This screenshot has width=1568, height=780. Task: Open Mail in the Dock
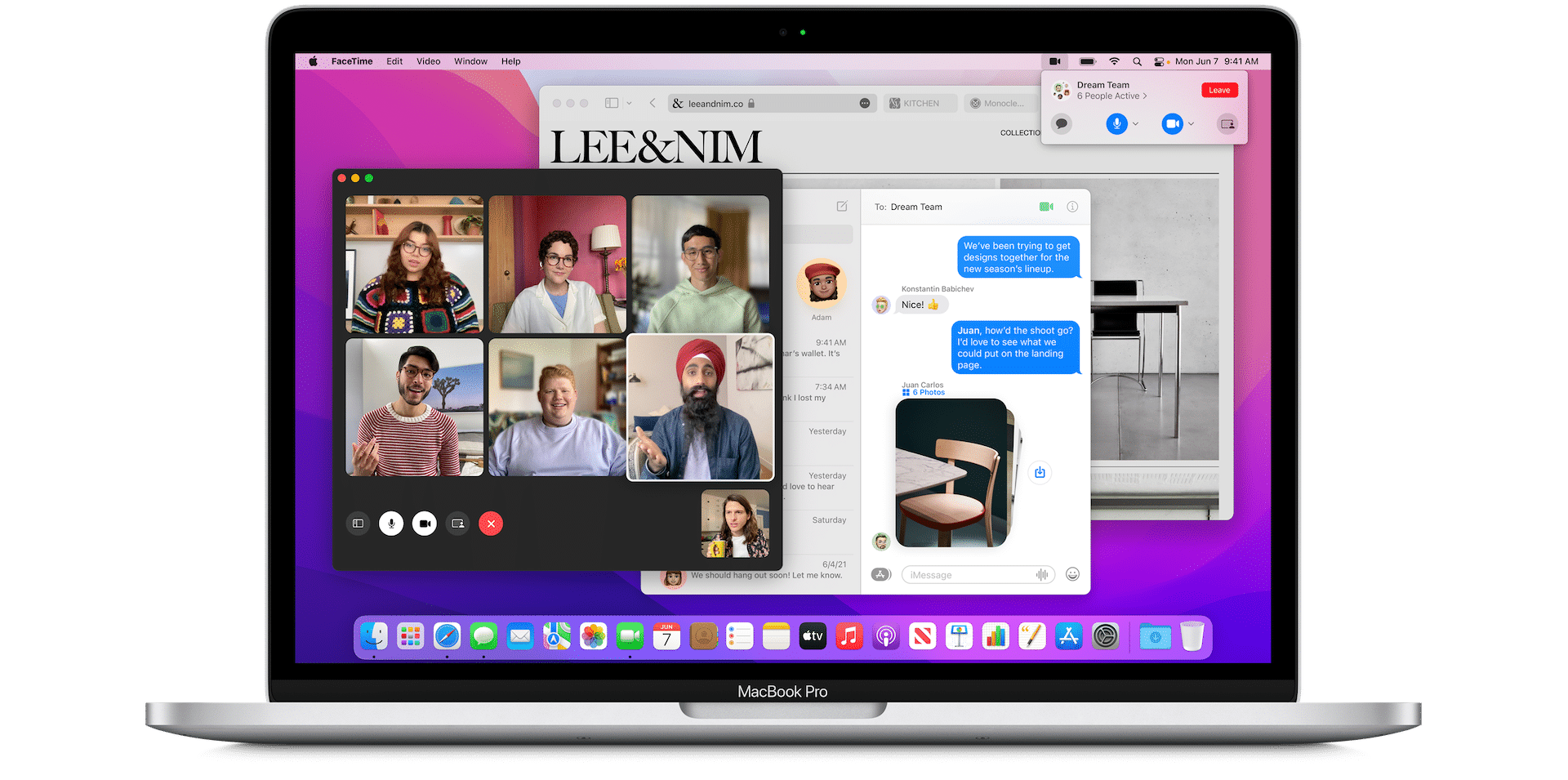tap(520, 636)
